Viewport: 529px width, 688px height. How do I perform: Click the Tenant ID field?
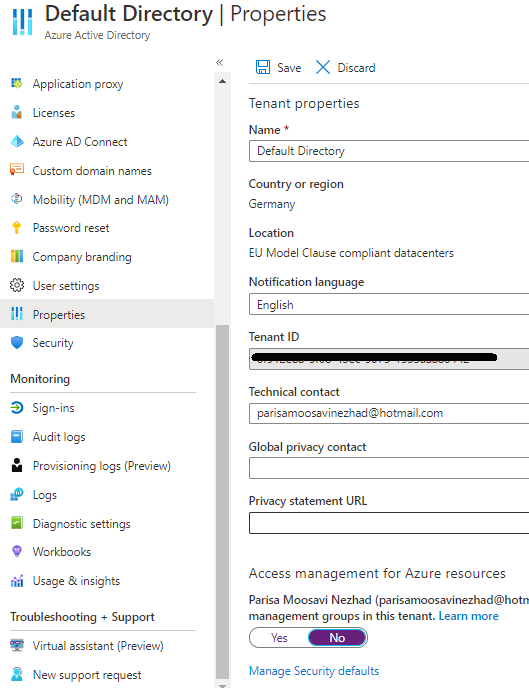389,359
